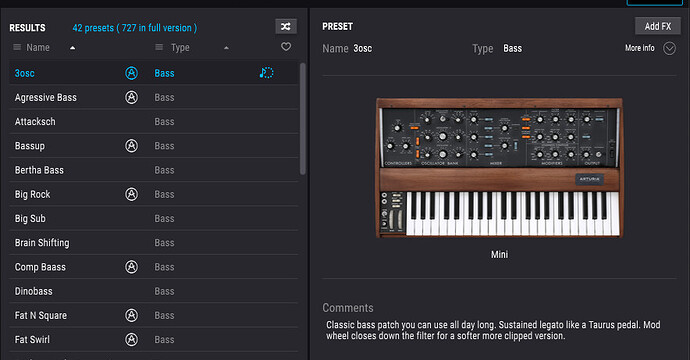Image resolution: width=690 pixels, height=360 pixels.
Task: Click Bass type on Dinobass row
Action: point(164,291)
